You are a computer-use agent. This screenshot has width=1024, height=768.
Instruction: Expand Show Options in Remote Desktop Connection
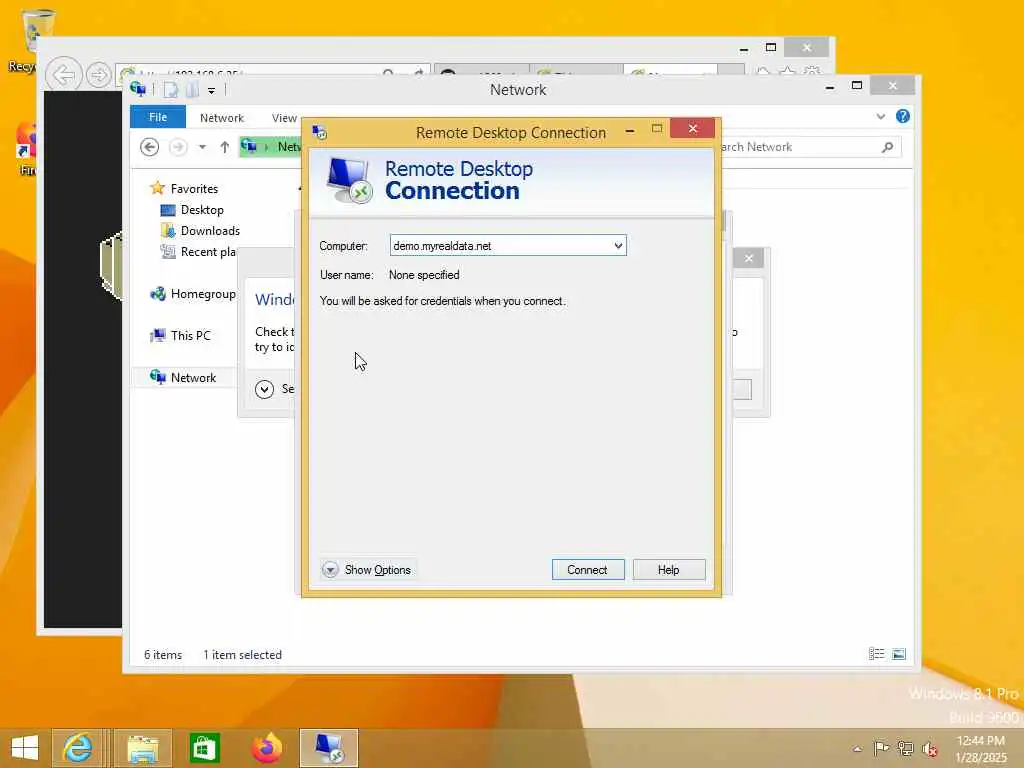pos(367,569)
